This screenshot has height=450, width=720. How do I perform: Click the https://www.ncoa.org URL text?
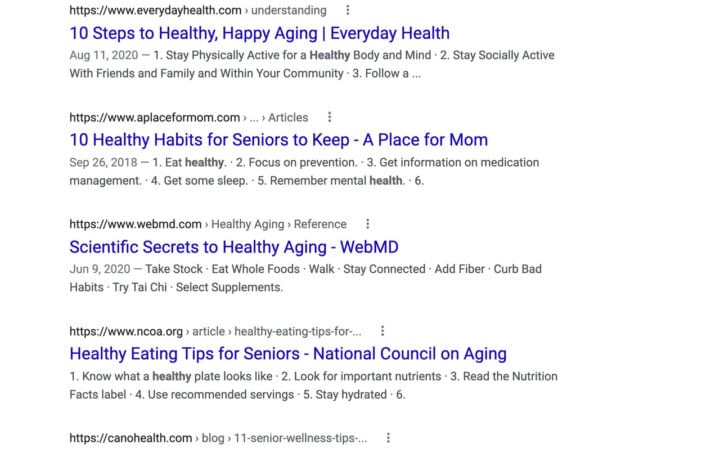[126, 331]
